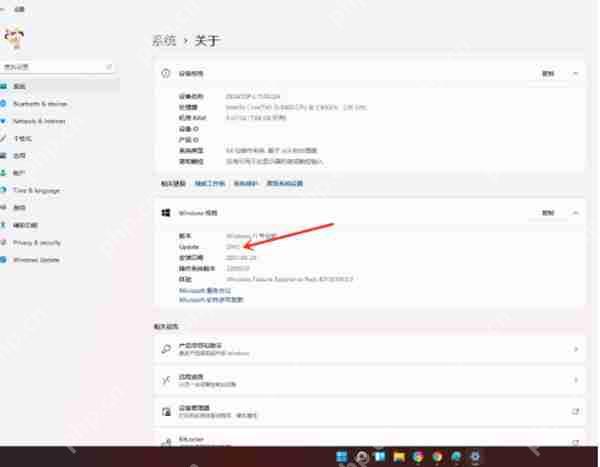Image resolution: width=600 pixels, height=467 pixels.
Task: Open 远程桌面 using its right chevron
Action: (576, 380)
